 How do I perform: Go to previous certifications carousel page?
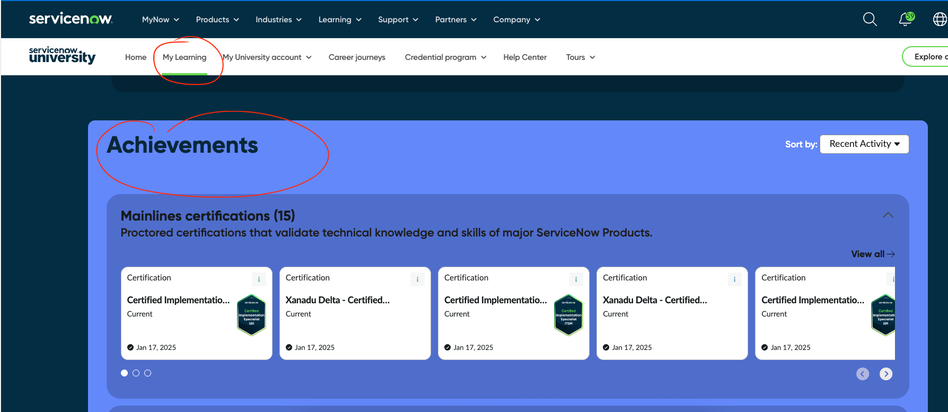tap(863, 374)
